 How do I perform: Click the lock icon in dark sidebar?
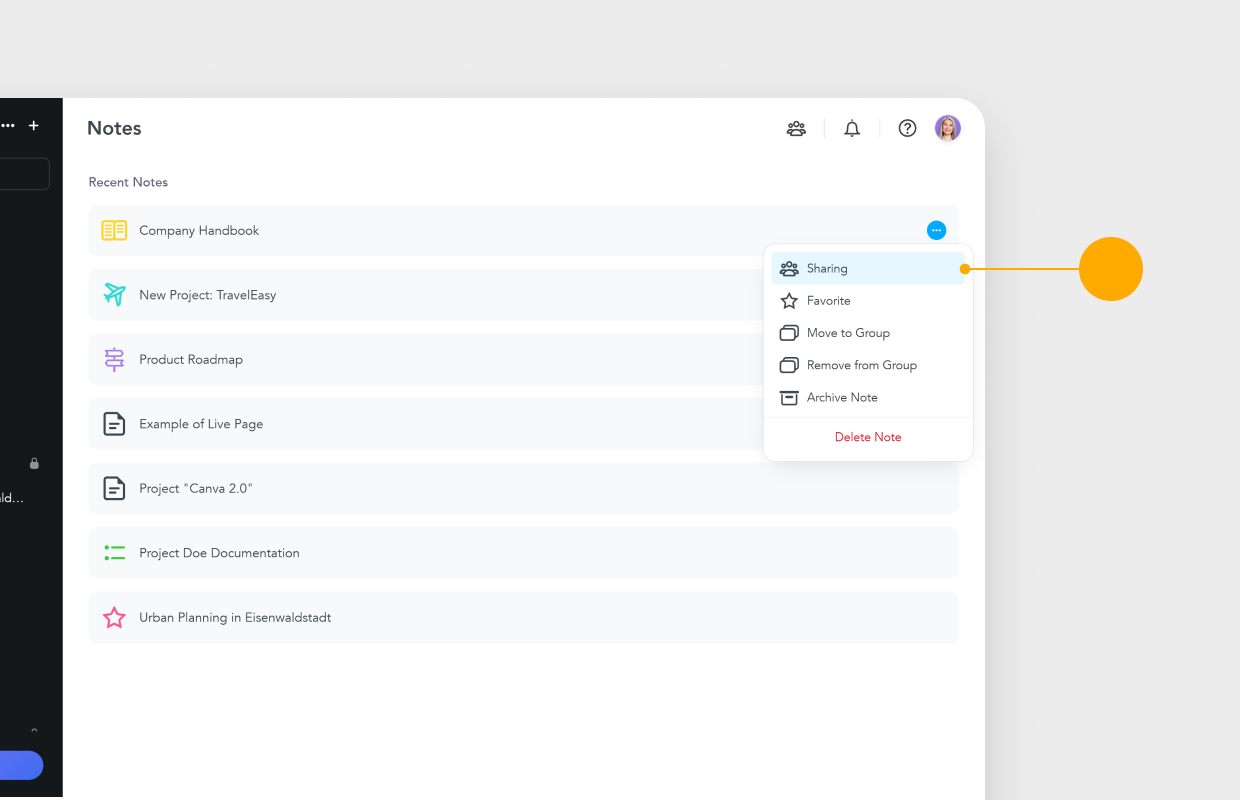coord(34,464)
